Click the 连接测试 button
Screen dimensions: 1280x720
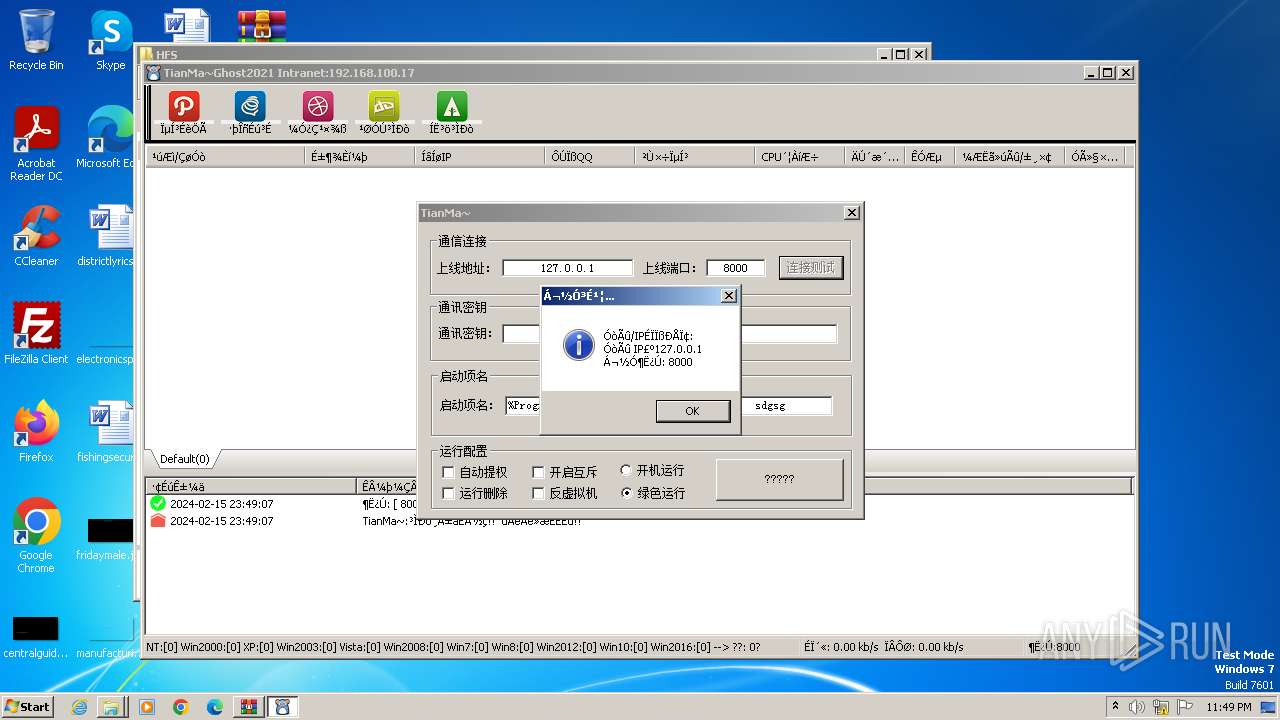(811, 268)
